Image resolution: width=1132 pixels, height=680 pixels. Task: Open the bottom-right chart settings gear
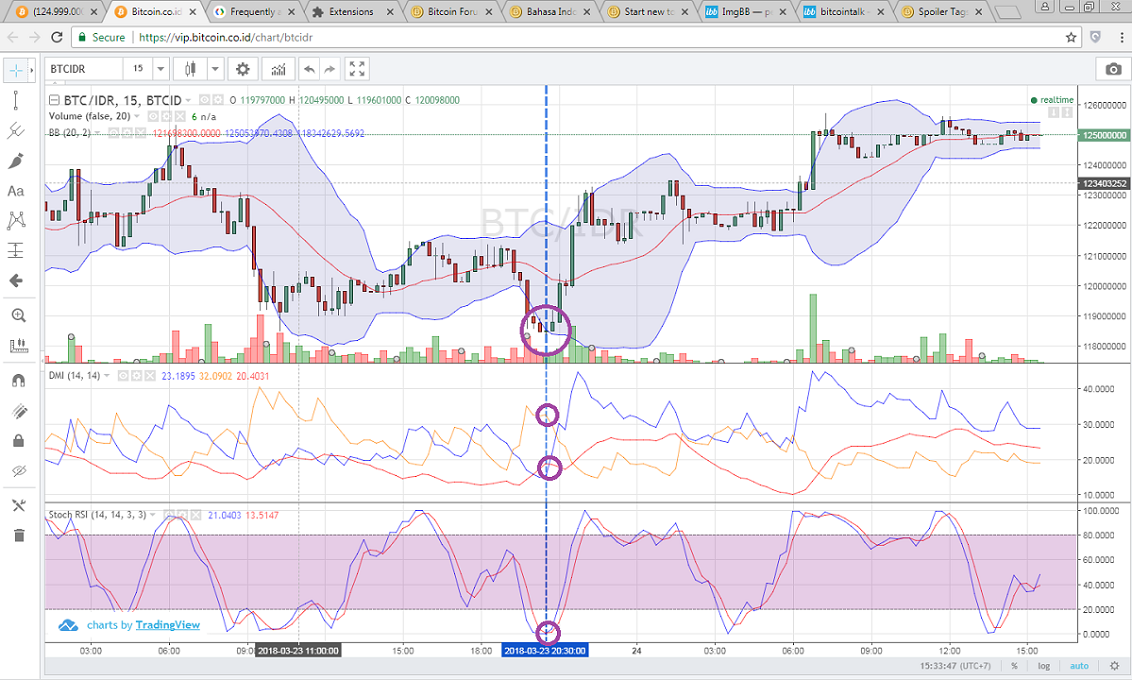[1114, 666]
